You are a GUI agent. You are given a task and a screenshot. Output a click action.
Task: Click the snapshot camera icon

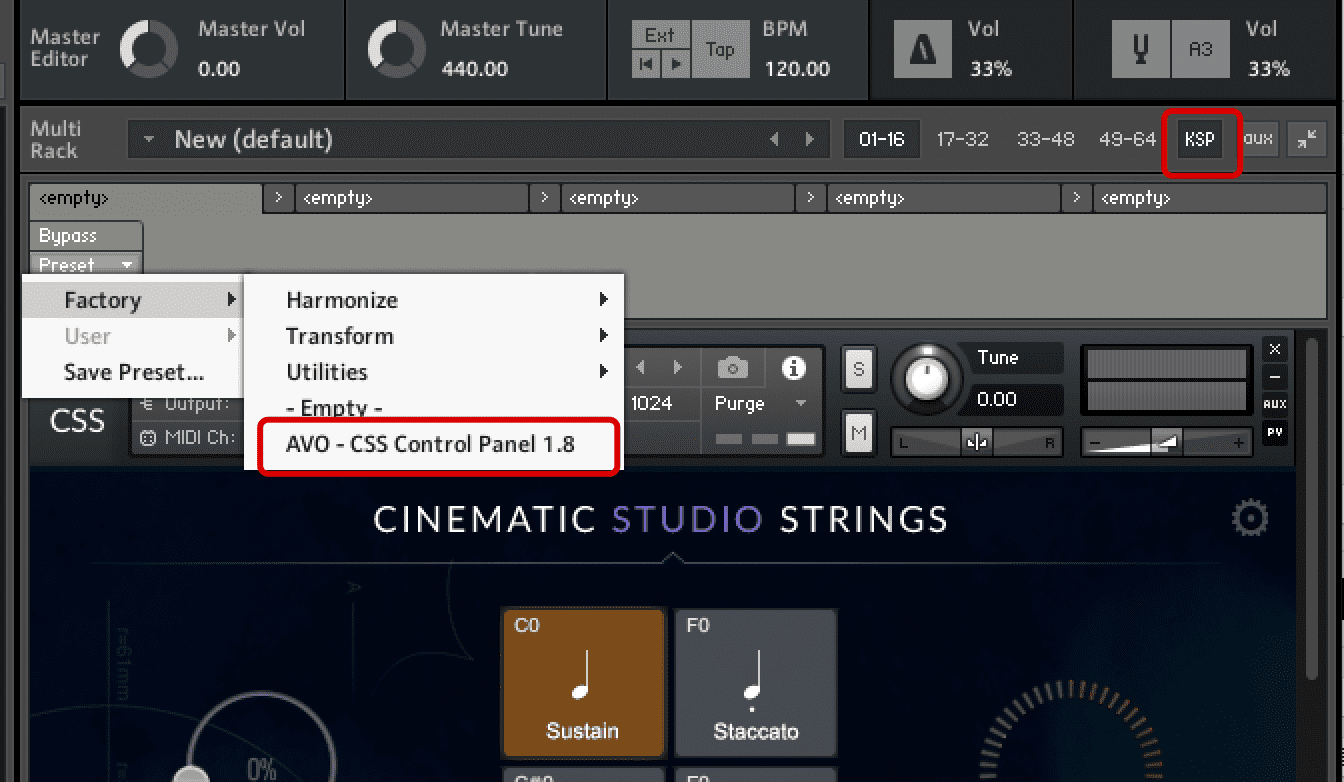pos(732,369)
